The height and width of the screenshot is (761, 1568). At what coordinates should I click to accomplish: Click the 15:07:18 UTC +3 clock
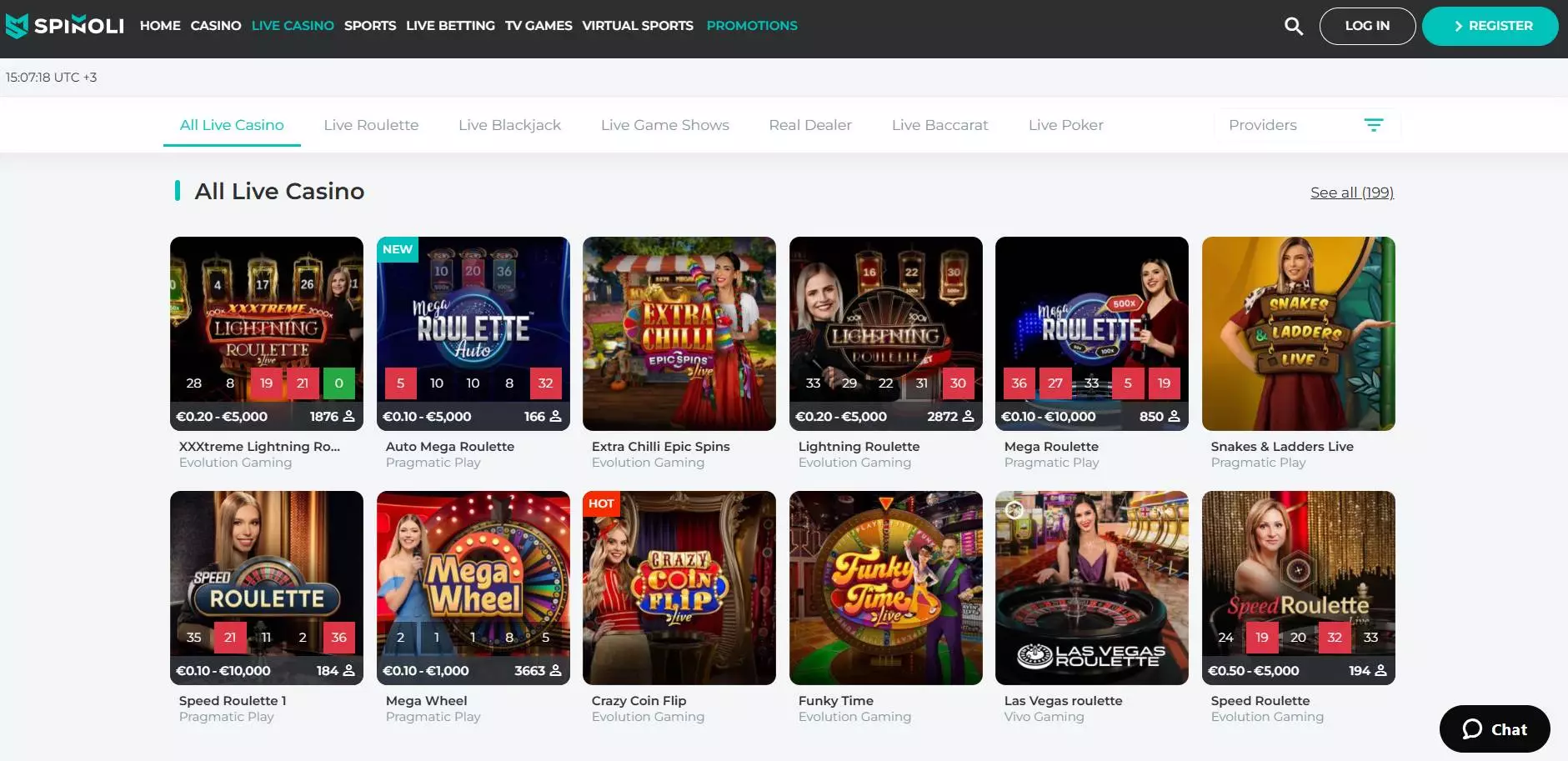51,78
